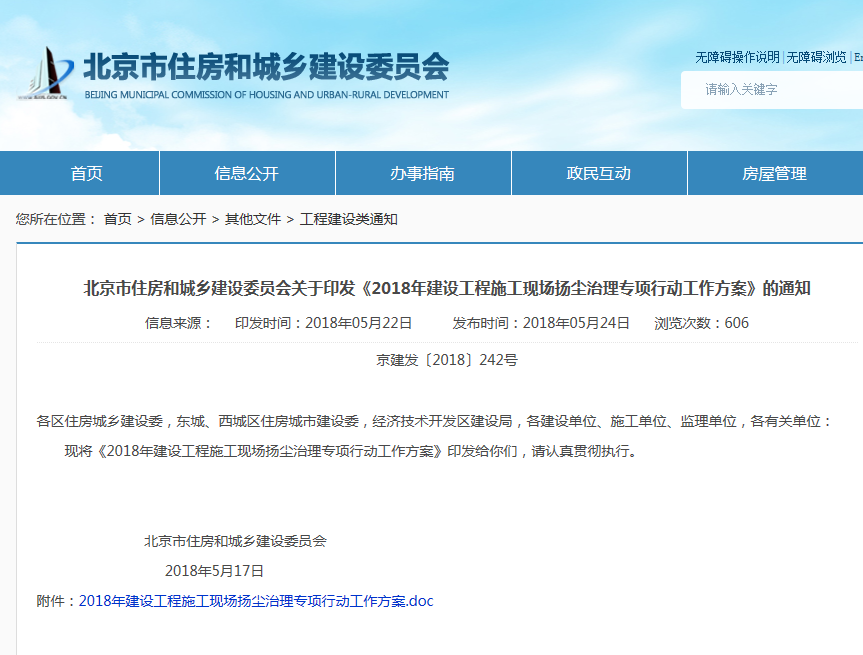The height and width of the screenshot is (655, 863).
Task: Switch to the 政民互动 navigation tab
Action: pyautogui.click(x=599, y=173)
